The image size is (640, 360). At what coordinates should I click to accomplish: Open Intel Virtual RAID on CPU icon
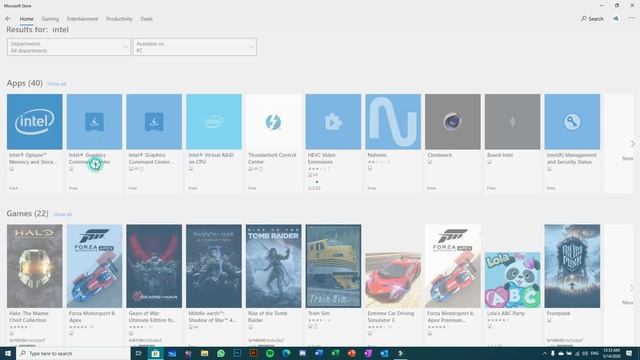(x=214, y=122)
